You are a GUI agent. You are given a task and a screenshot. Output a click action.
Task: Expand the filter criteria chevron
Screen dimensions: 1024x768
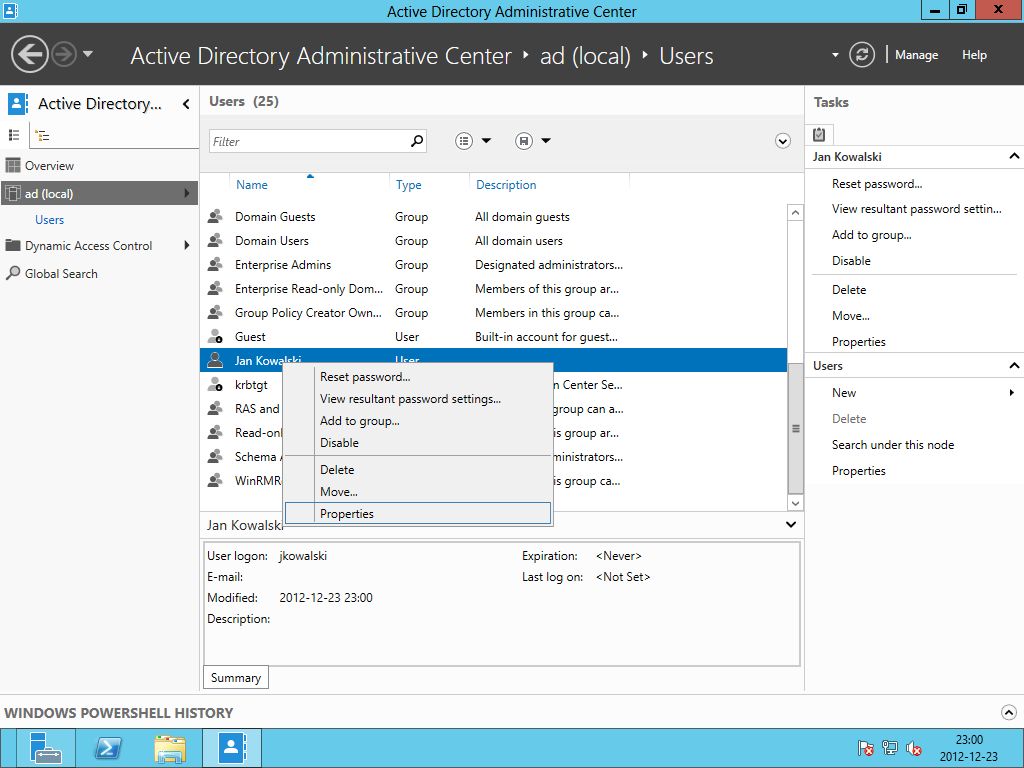point(782,141)
